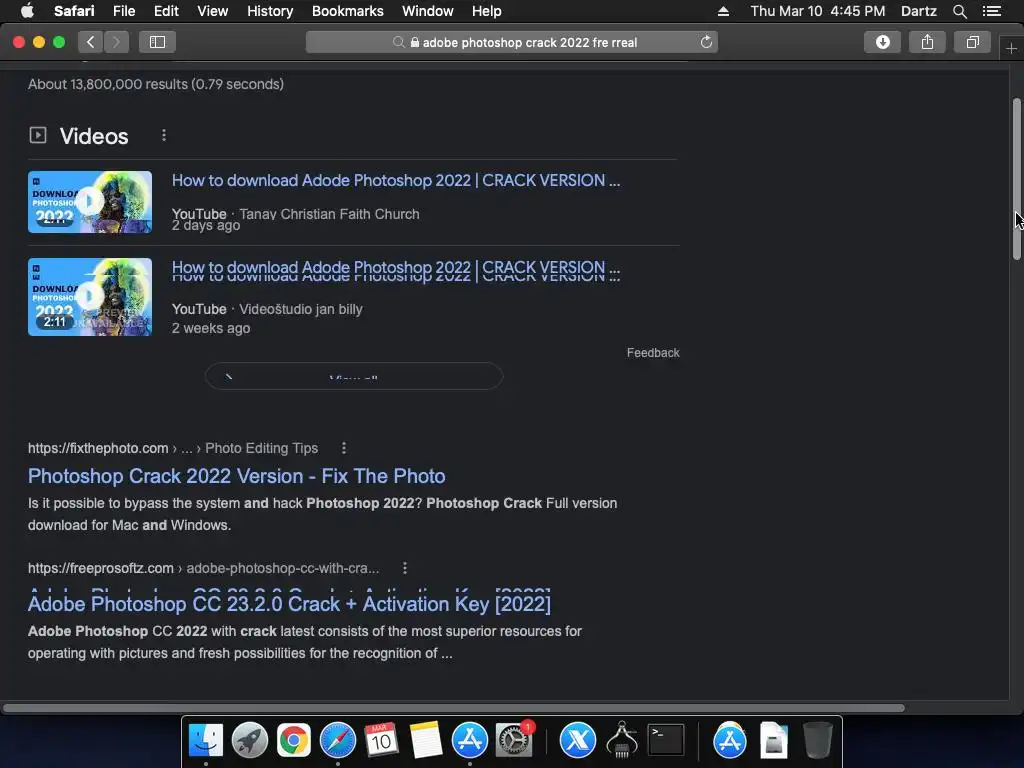The height and width of the screenshot is (768, 1024).
Task: Open System Preferences from the Dock
Action: click(x=514, y=740)
